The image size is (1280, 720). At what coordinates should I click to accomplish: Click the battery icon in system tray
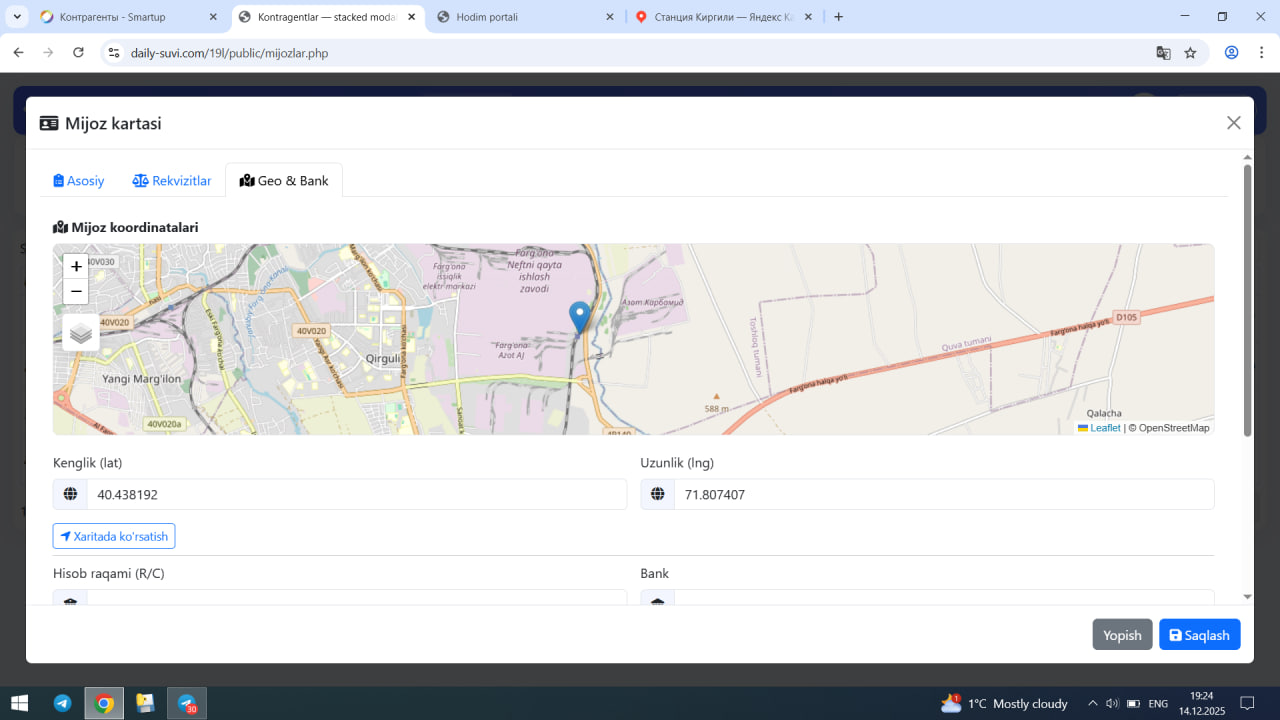point(1131,703)
